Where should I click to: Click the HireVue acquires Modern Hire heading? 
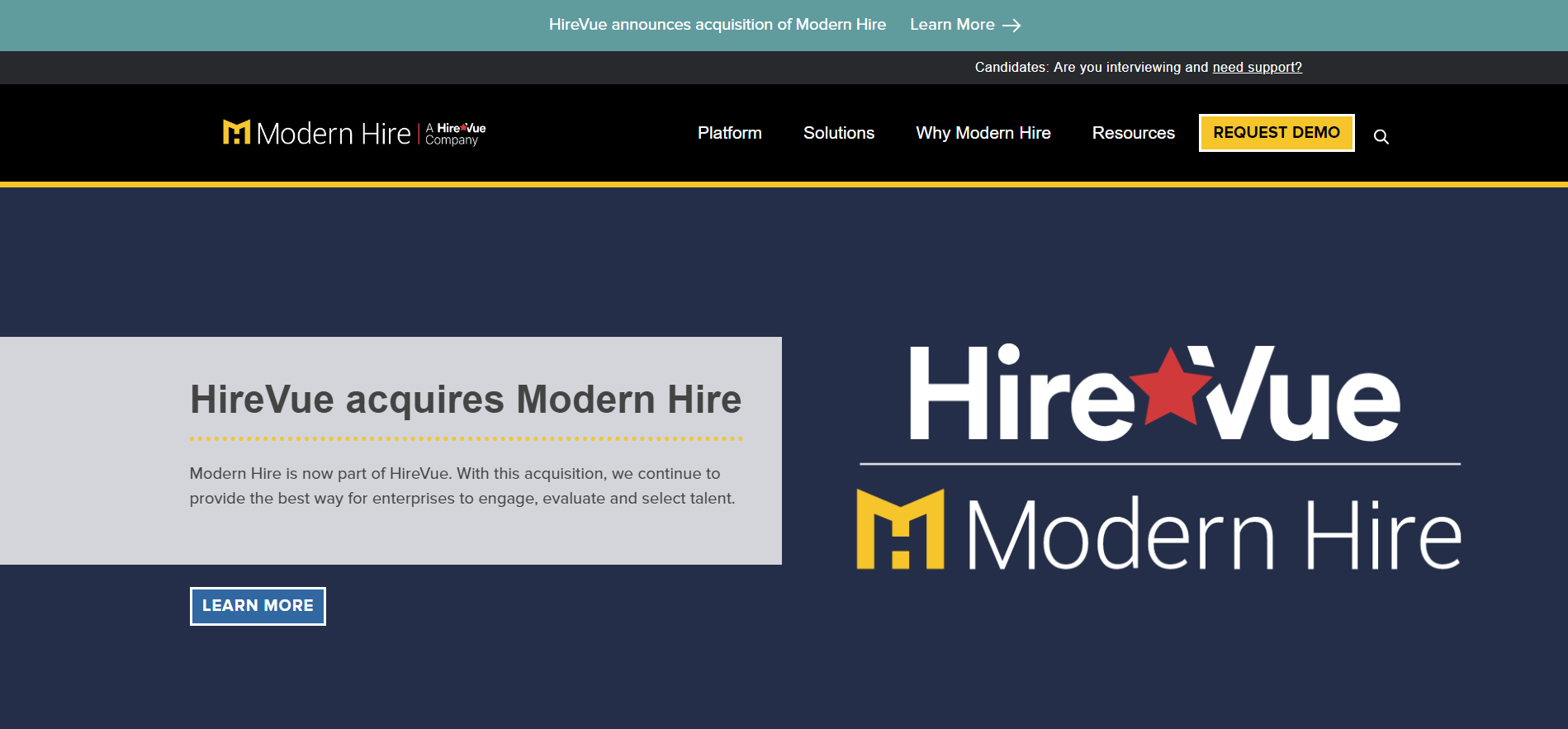tap(466, 400)
